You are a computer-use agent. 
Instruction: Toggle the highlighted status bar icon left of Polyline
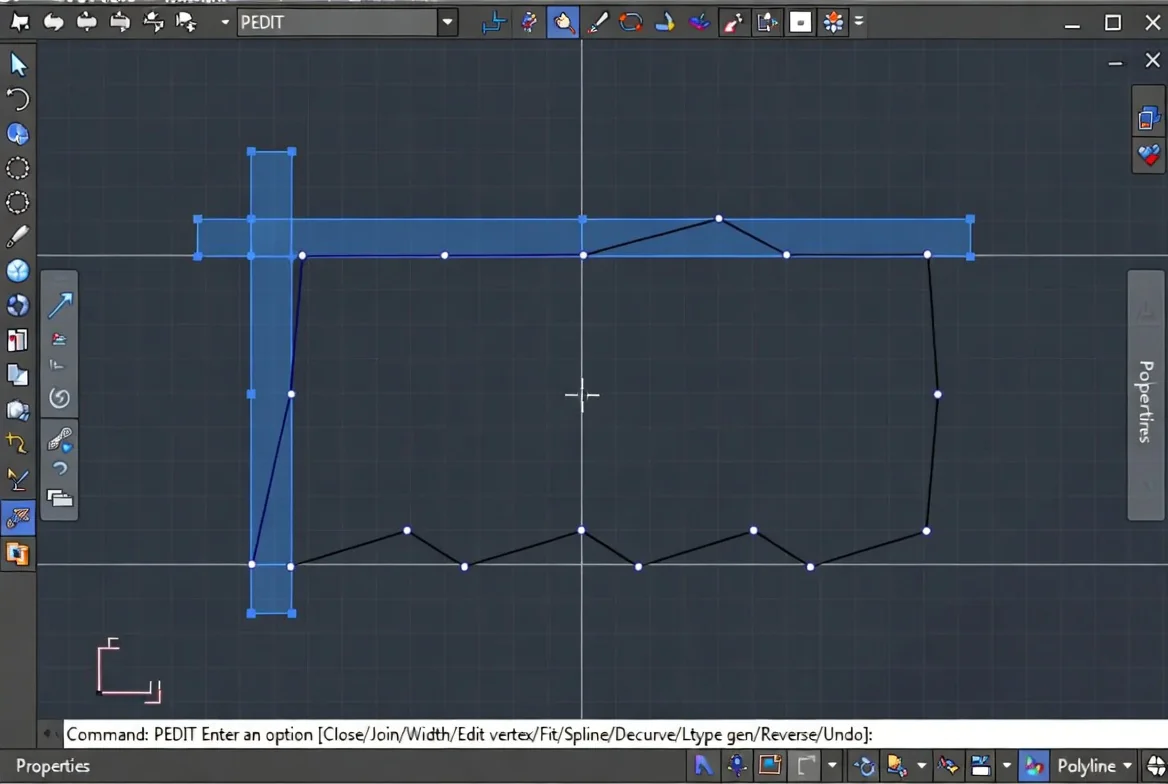pos(1034,765)
